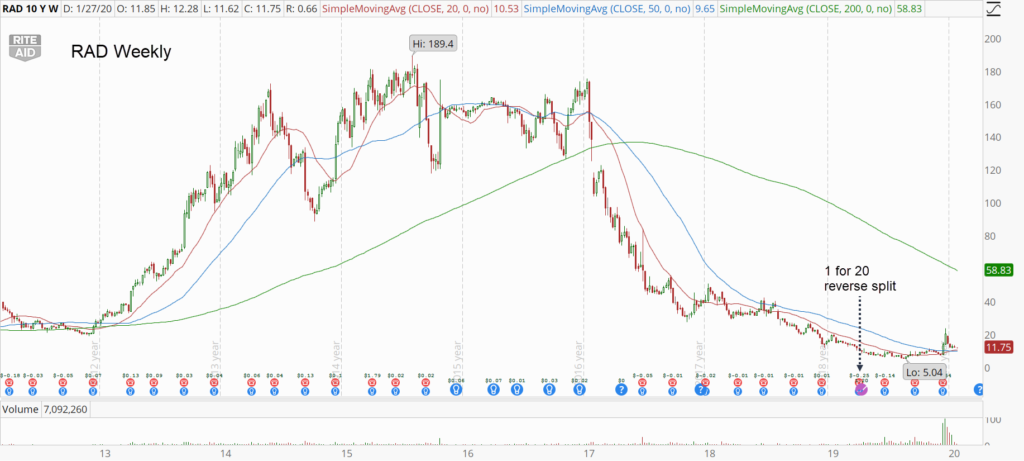This screenshot has height=461, width=1024.
Task: Click the blue lightbulb icon below $1.79
Action: click(372, 391)
